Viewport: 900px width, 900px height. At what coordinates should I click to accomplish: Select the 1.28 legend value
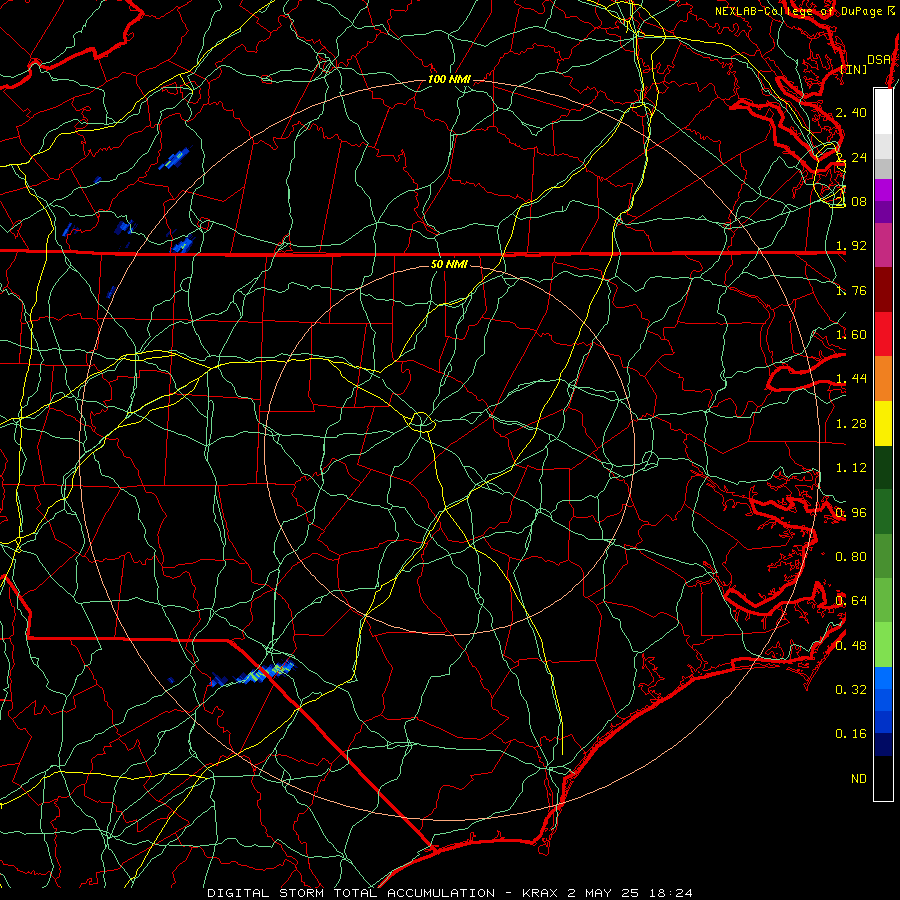click(851, 424)
